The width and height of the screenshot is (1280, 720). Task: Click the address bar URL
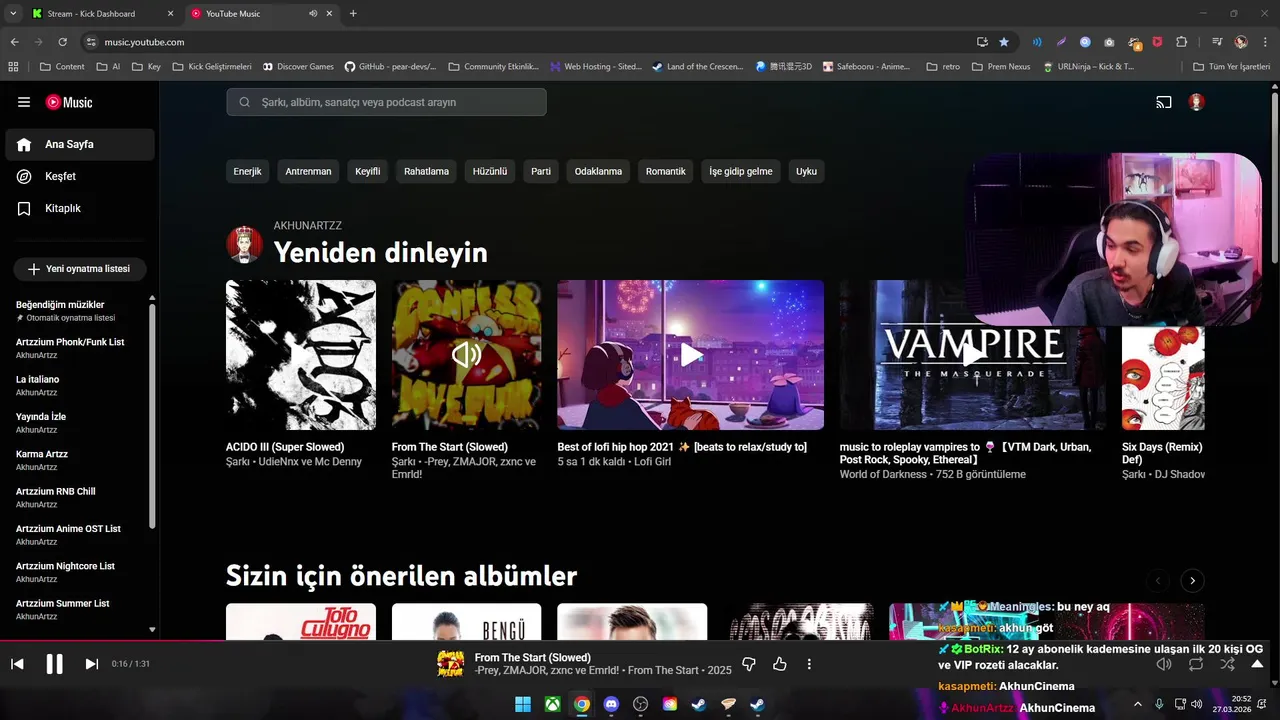pyautogui.click(x=144, y=42)
